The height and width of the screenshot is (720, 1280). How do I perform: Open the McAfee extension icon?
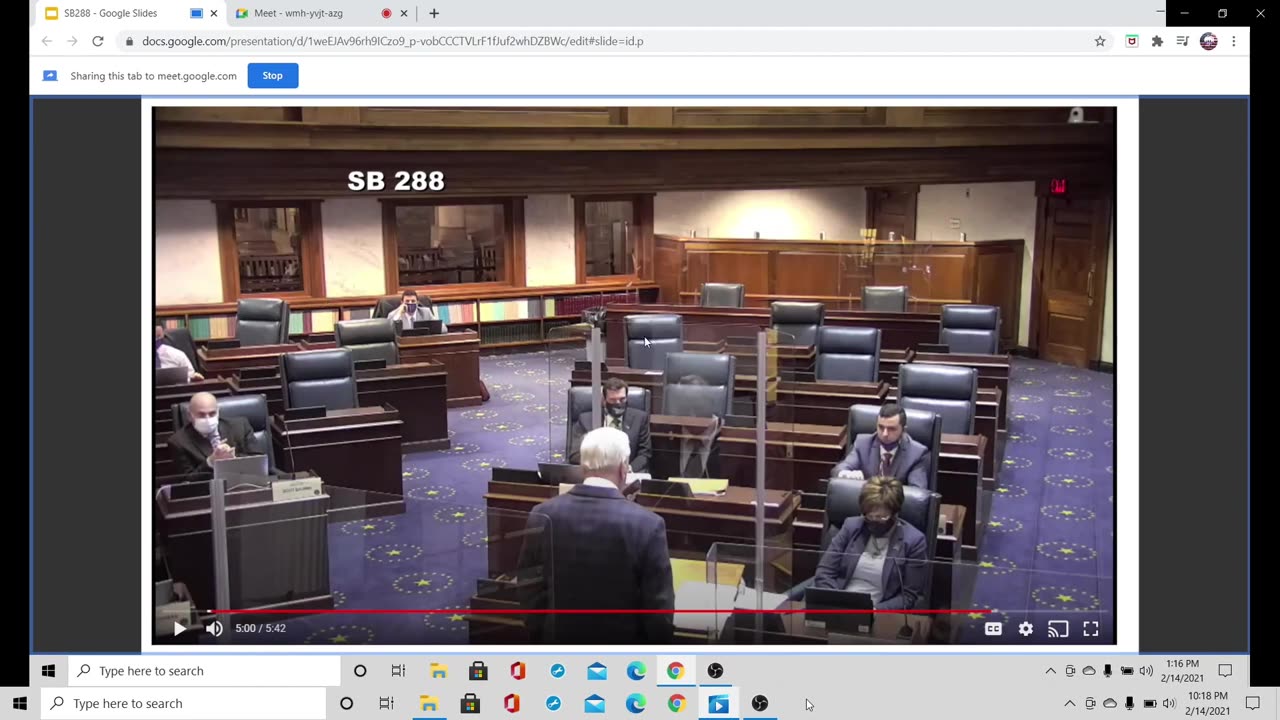tap(1132, 41)
